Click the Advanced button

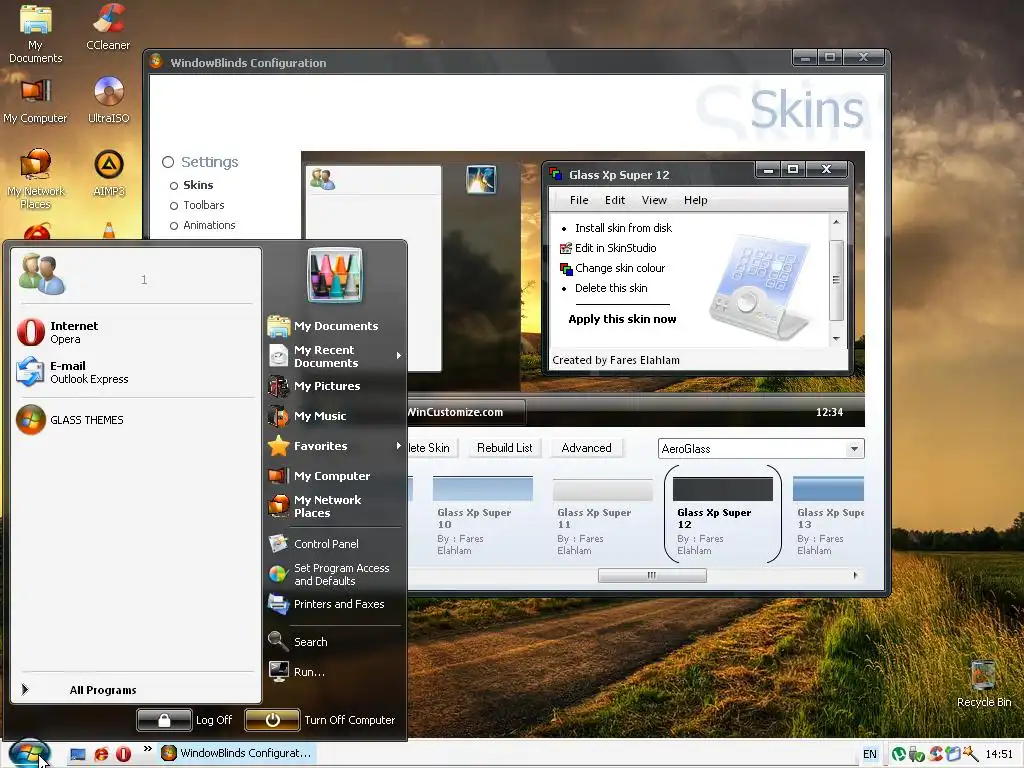(x=586, y=448)
